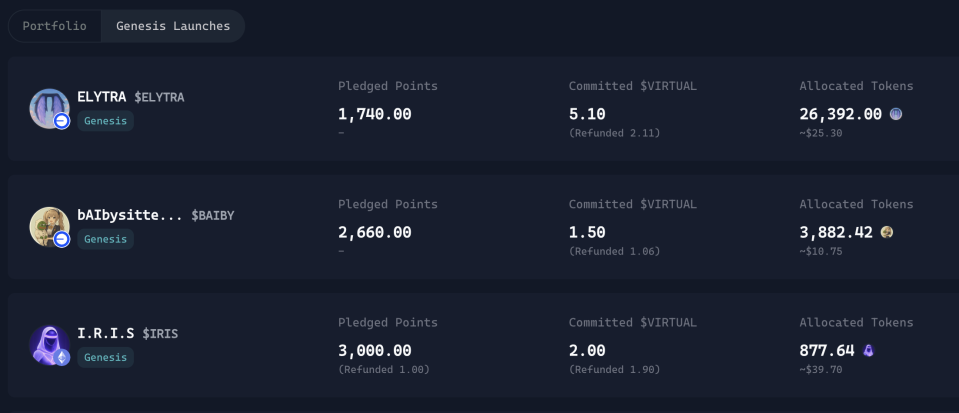Open the $BAIBY ticker link
Screen dimensions: 959x413
[213, 215]
